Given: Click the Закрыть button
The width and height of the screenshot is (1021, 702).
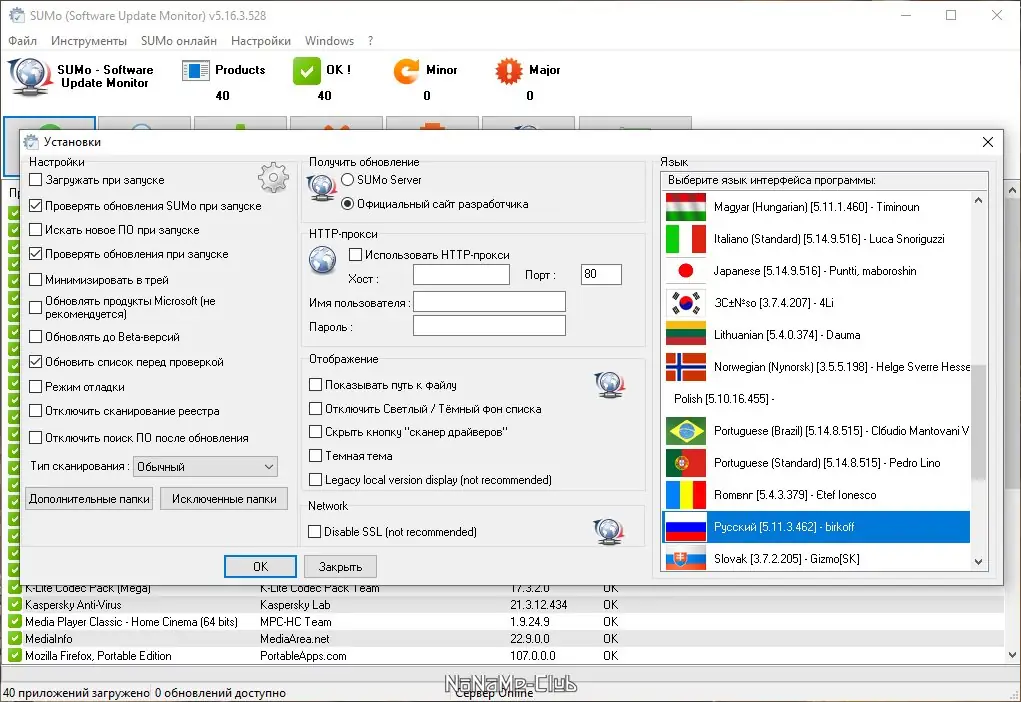Looking at the screenshot, I should pyautogui.click(x=341, y=567).
